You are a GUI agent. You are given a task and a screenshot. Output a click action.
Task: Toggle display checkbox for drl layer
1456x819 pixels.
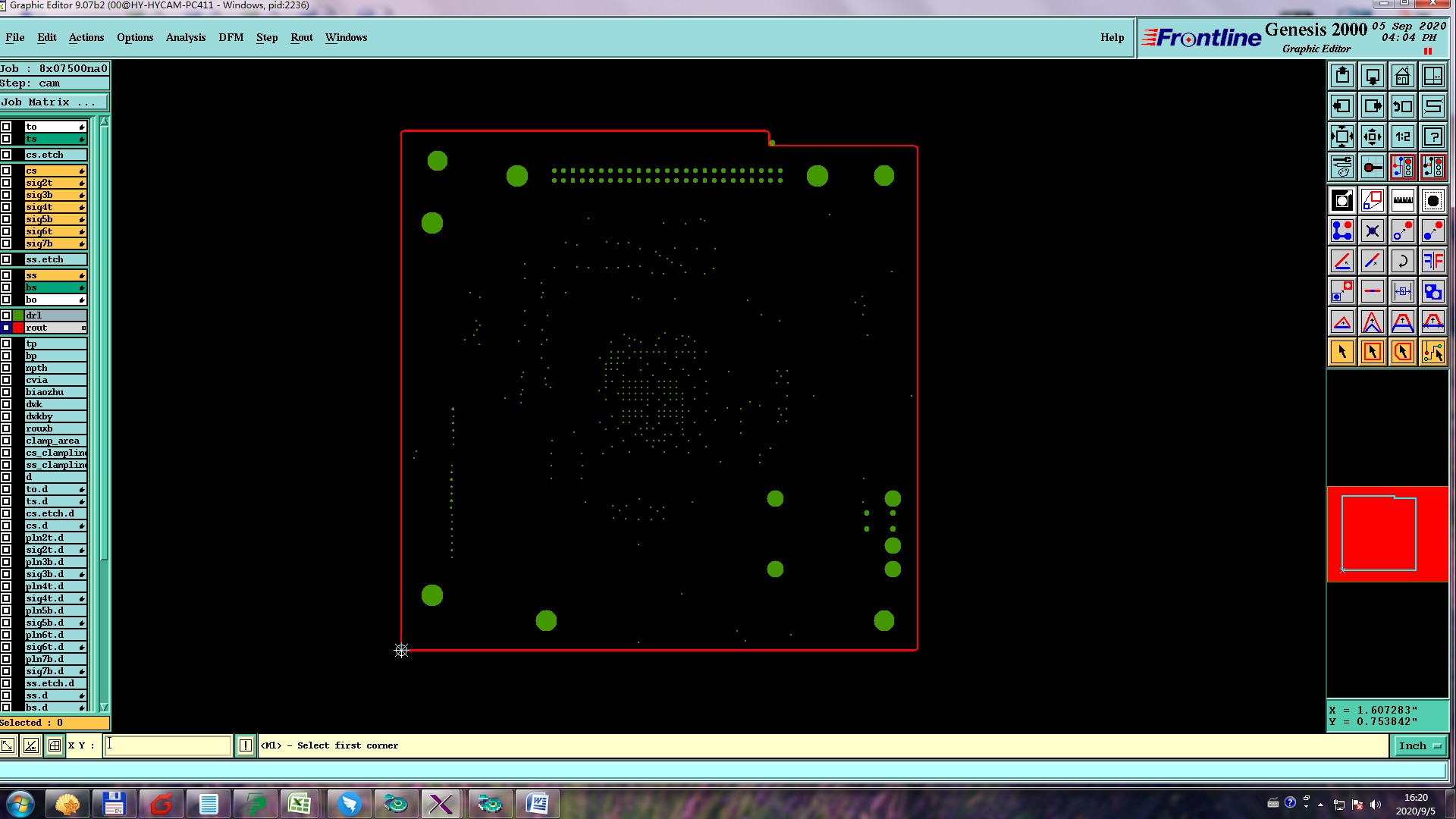tap(6, 315)
